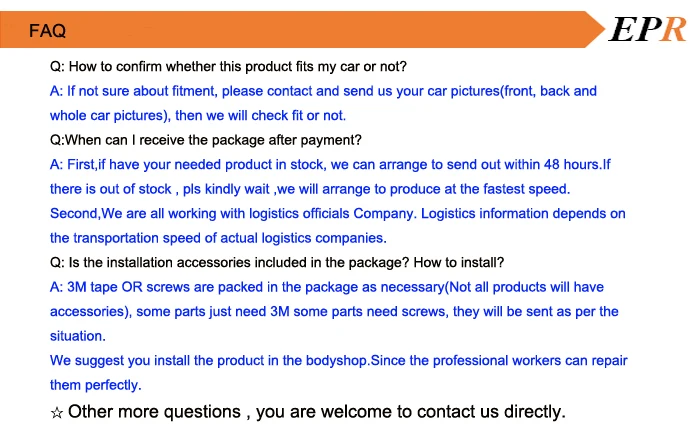700x436 pixels.
Task: Click the text them perfectly.
Action: tap(96, 385)
